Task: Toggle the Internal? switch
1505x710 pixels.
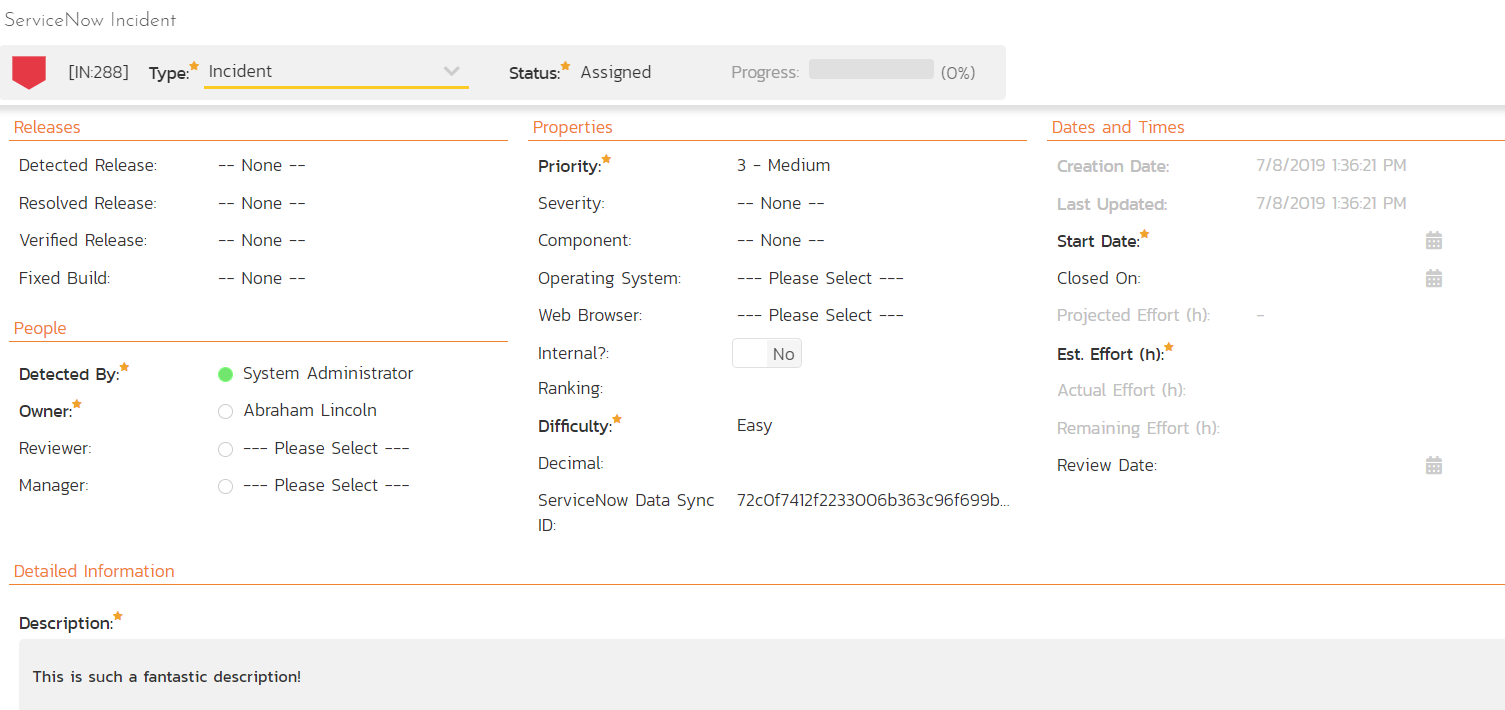Action: [x=766, y=354]
